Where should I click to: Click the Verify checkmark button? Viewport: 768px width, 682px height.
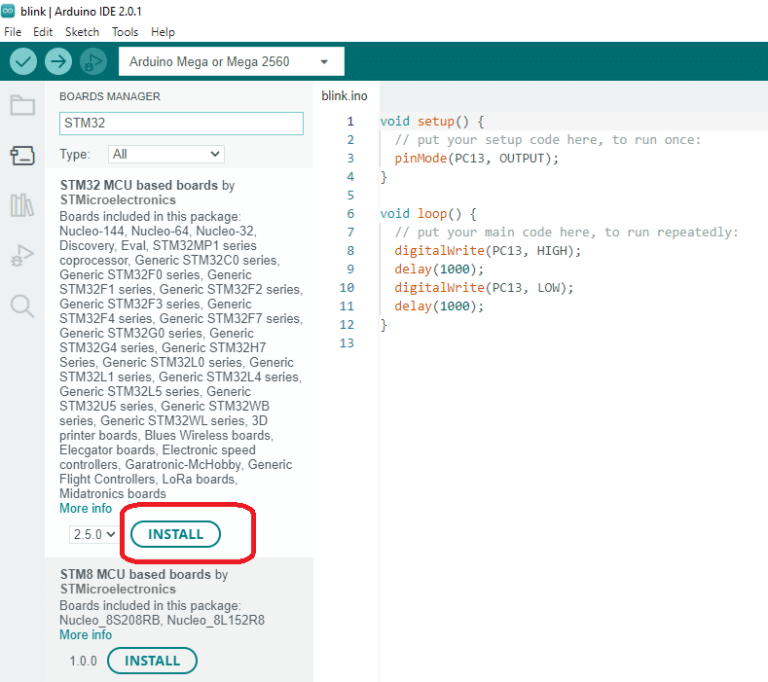pyautogui.click(x=23, y=61)
